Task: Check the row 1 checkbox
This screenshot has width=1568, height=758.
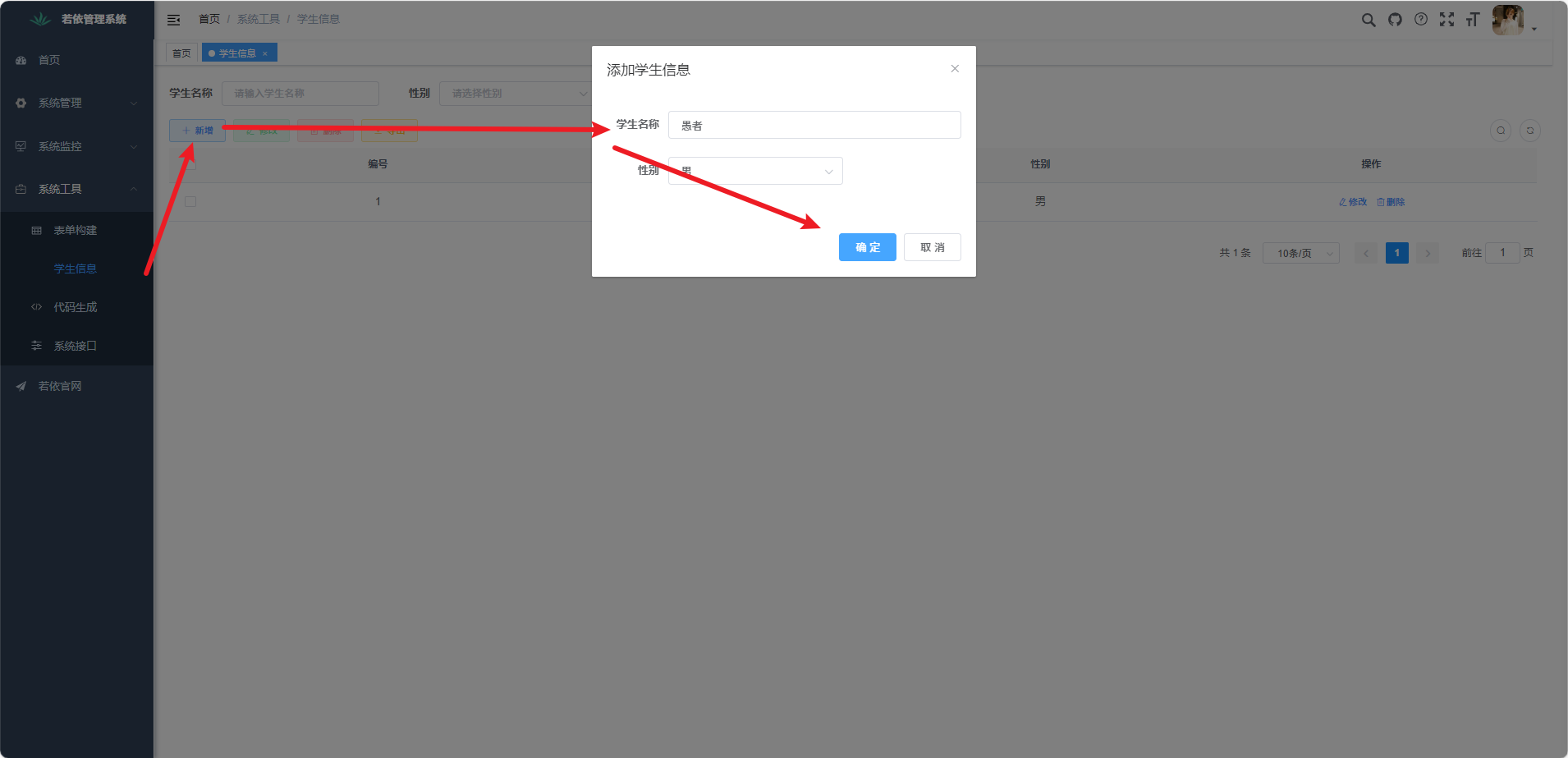Action: click(190, 201)
